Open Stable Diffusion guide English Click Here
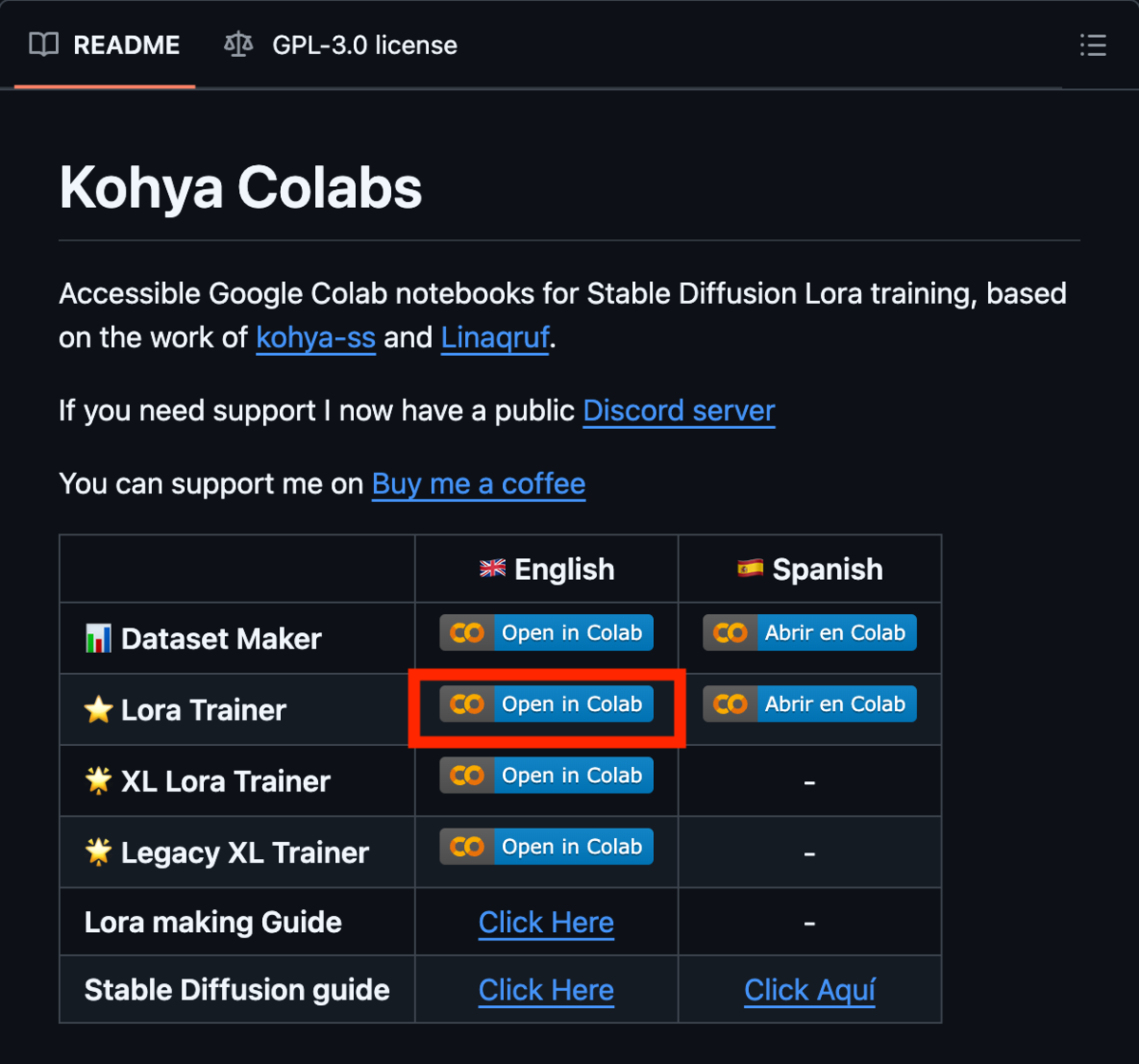The width and height of the screenshot is (1139, 1064). point(547,990)
